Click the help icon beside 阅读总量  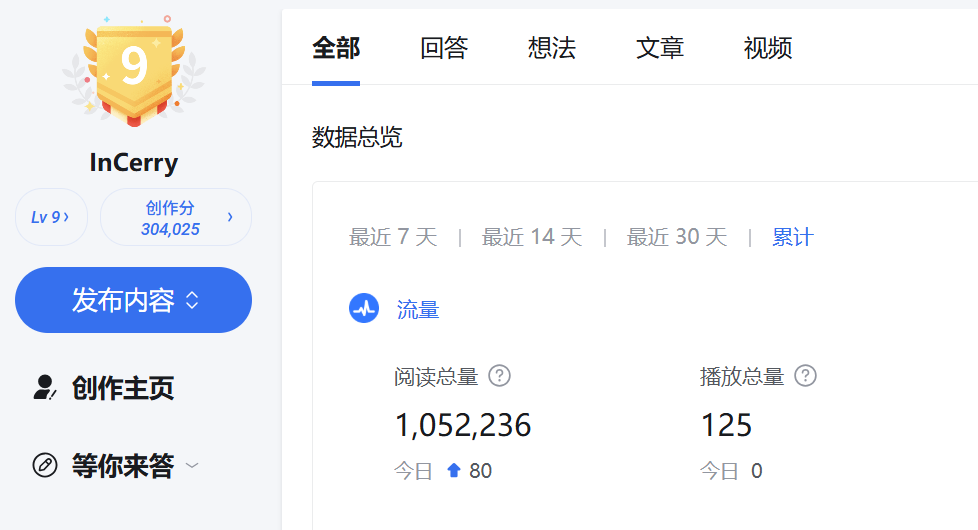click(500, 376)
